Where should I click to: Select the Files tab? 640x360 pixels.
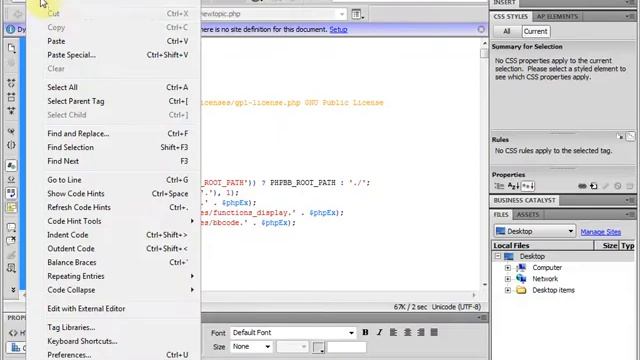501,215
